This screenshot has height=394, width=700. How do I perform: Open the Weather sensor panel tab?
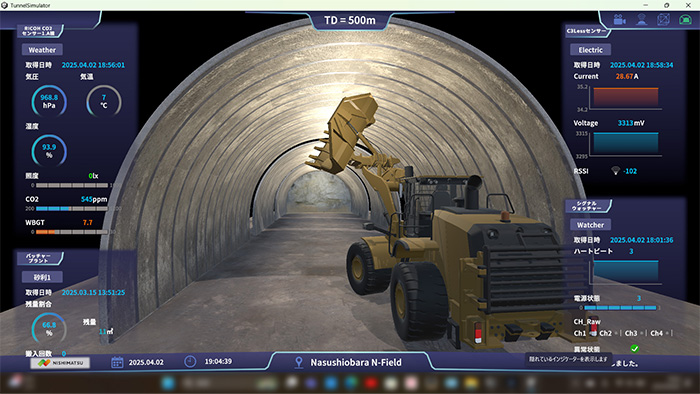[x=42, y=50]
